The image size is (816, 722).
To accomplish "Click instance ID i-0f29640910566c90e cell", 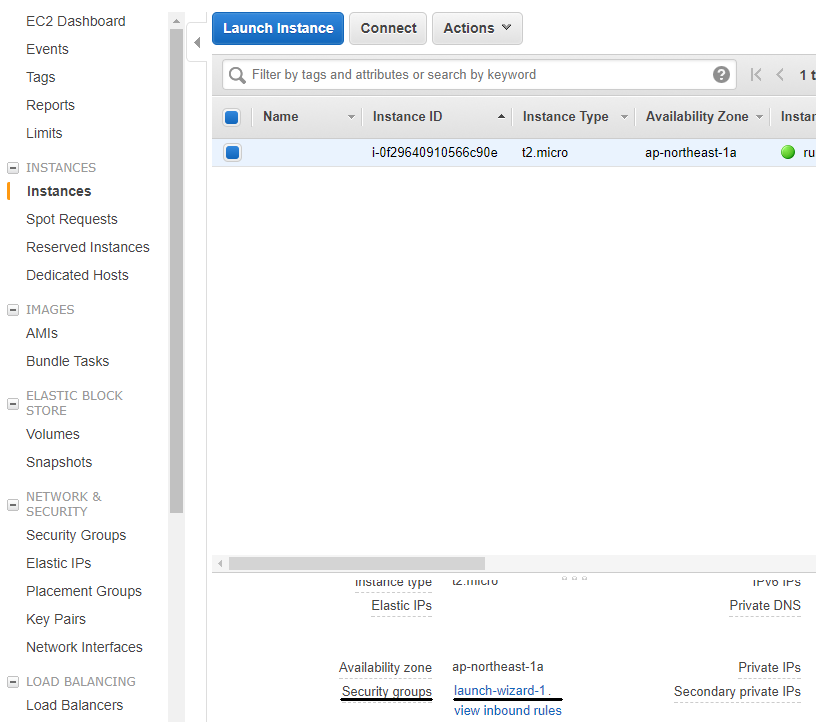I will tap(435, 153).
